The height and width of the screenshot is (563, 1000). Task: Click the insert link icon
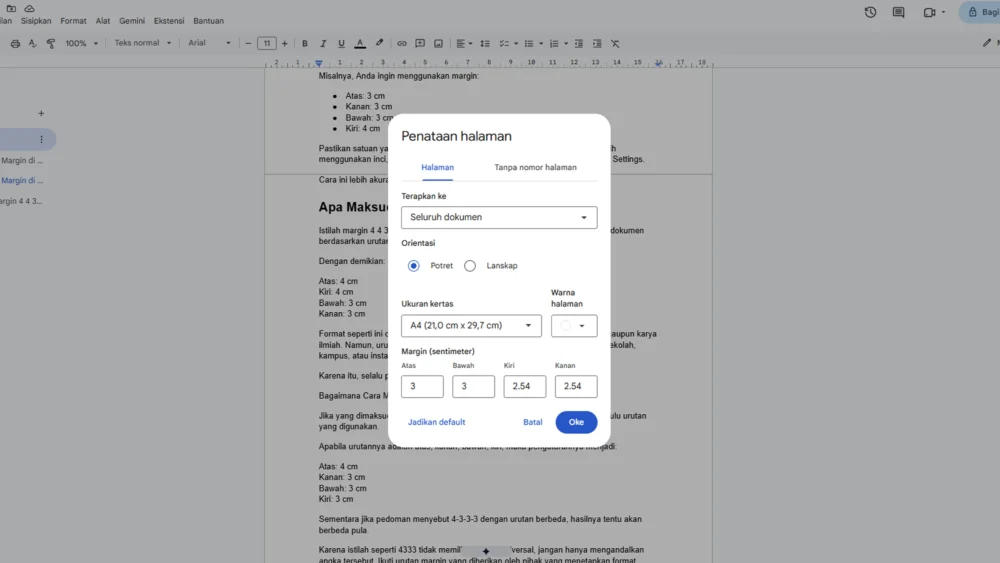click(x=402, y=43)
